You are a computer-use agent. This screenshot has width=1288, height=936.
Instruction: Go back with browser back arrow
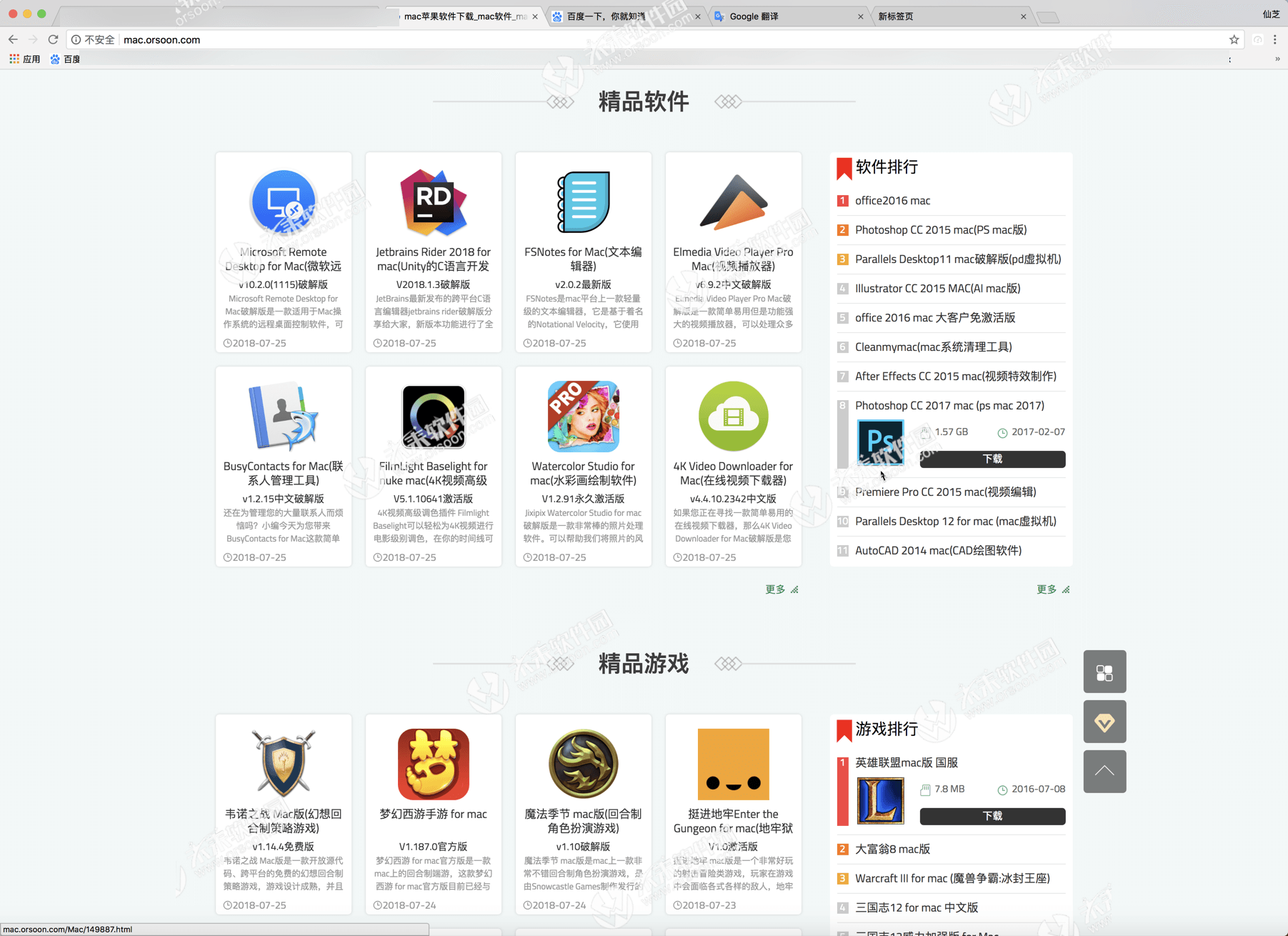tap(13, 39)
